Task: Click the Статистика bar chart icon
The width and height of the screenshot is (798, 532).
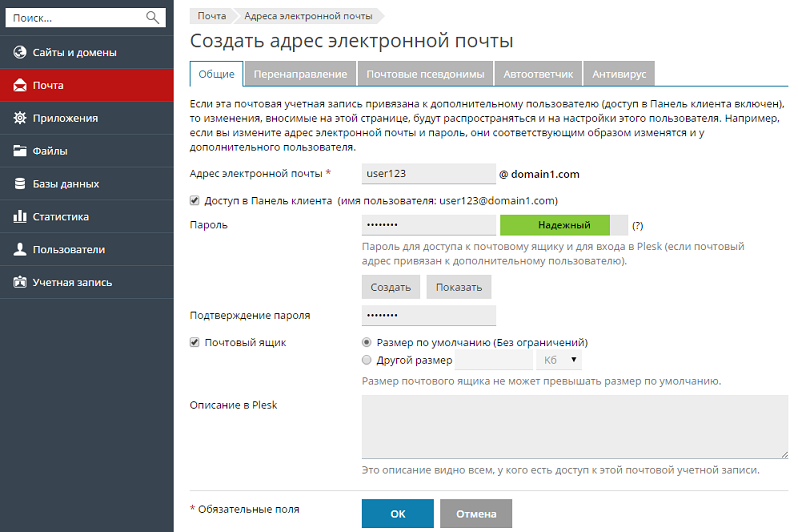Action: point(19,216)
